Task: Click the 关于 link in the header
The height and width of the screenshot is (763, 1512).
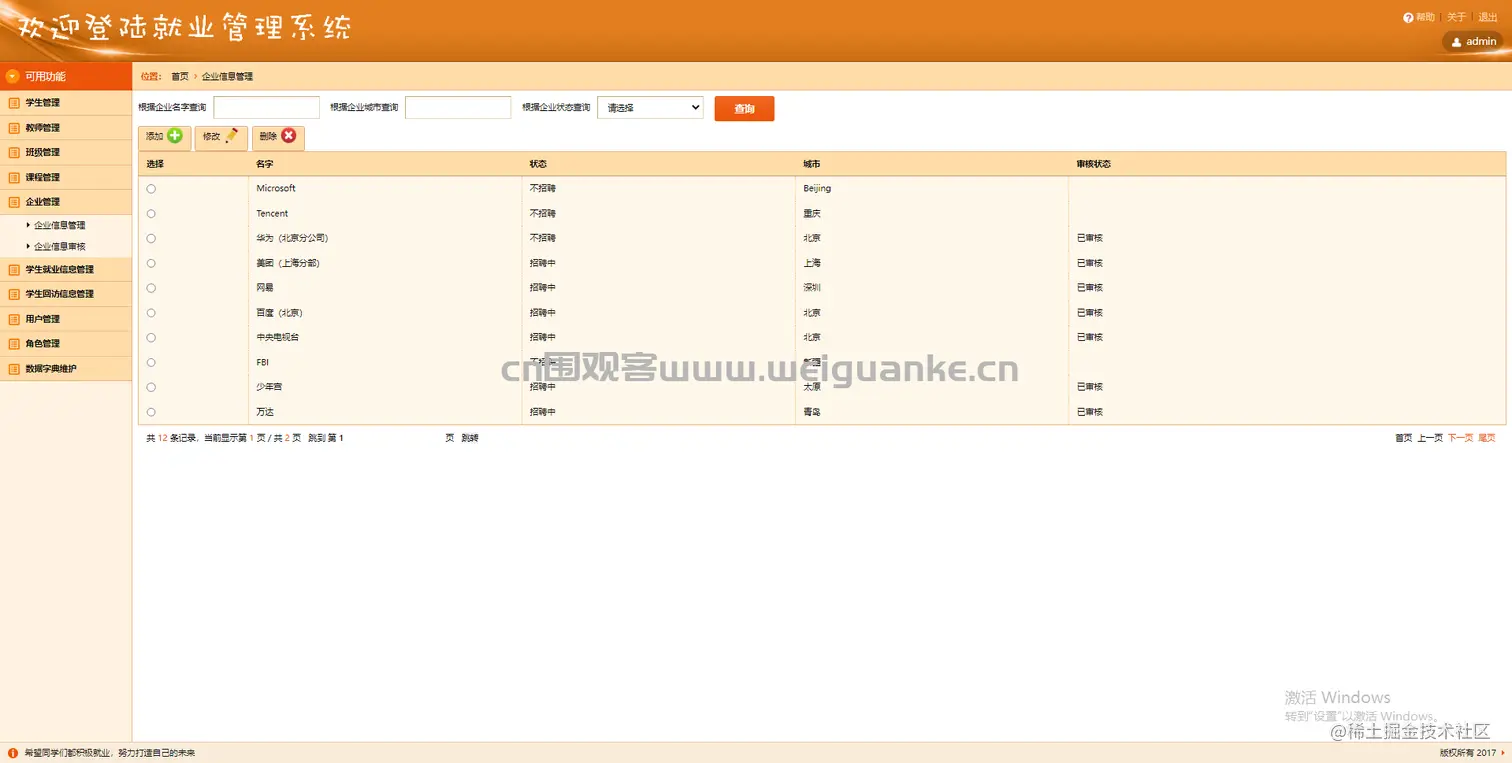Action: pos(1456,17)
